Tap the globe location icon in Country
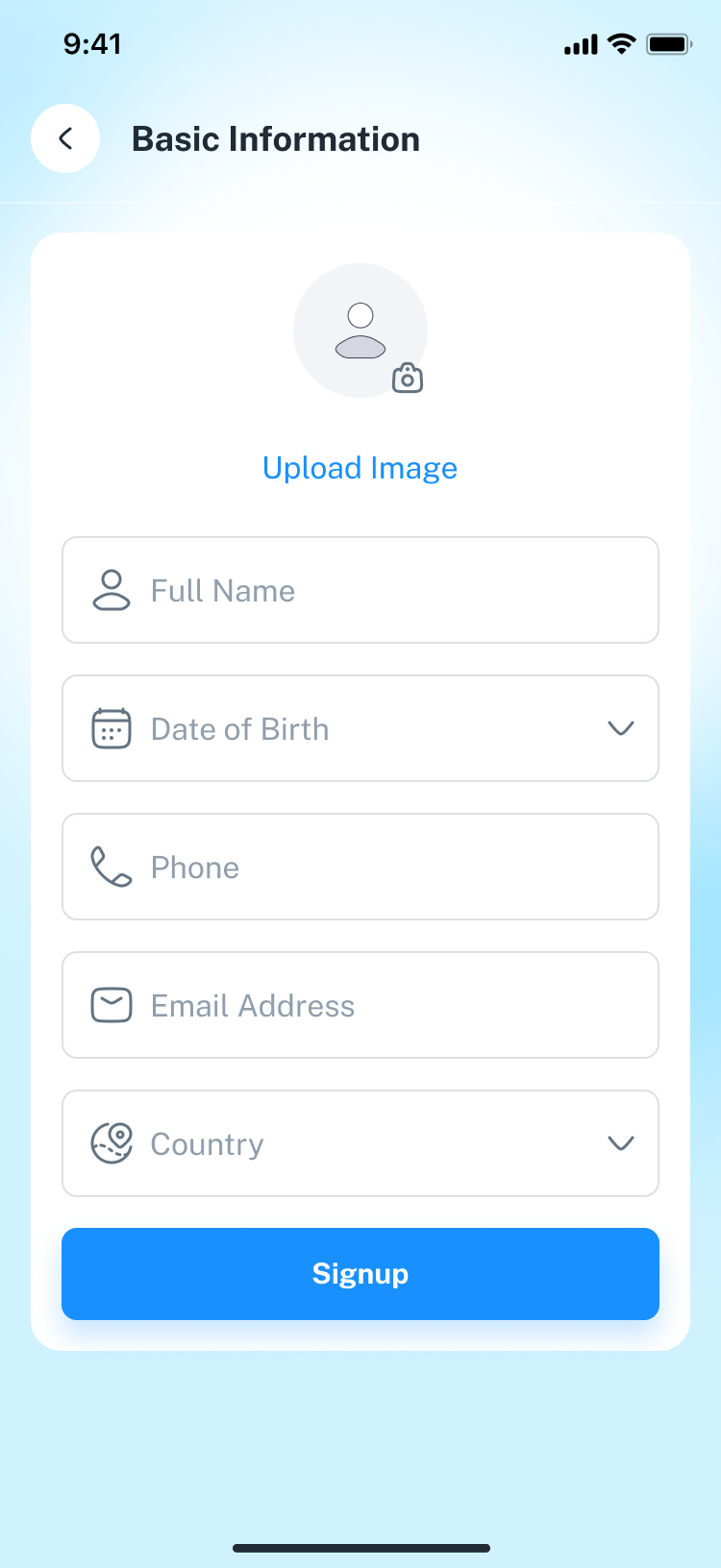This screenshot has height=1568, width=721. (x=112, y=1143)
